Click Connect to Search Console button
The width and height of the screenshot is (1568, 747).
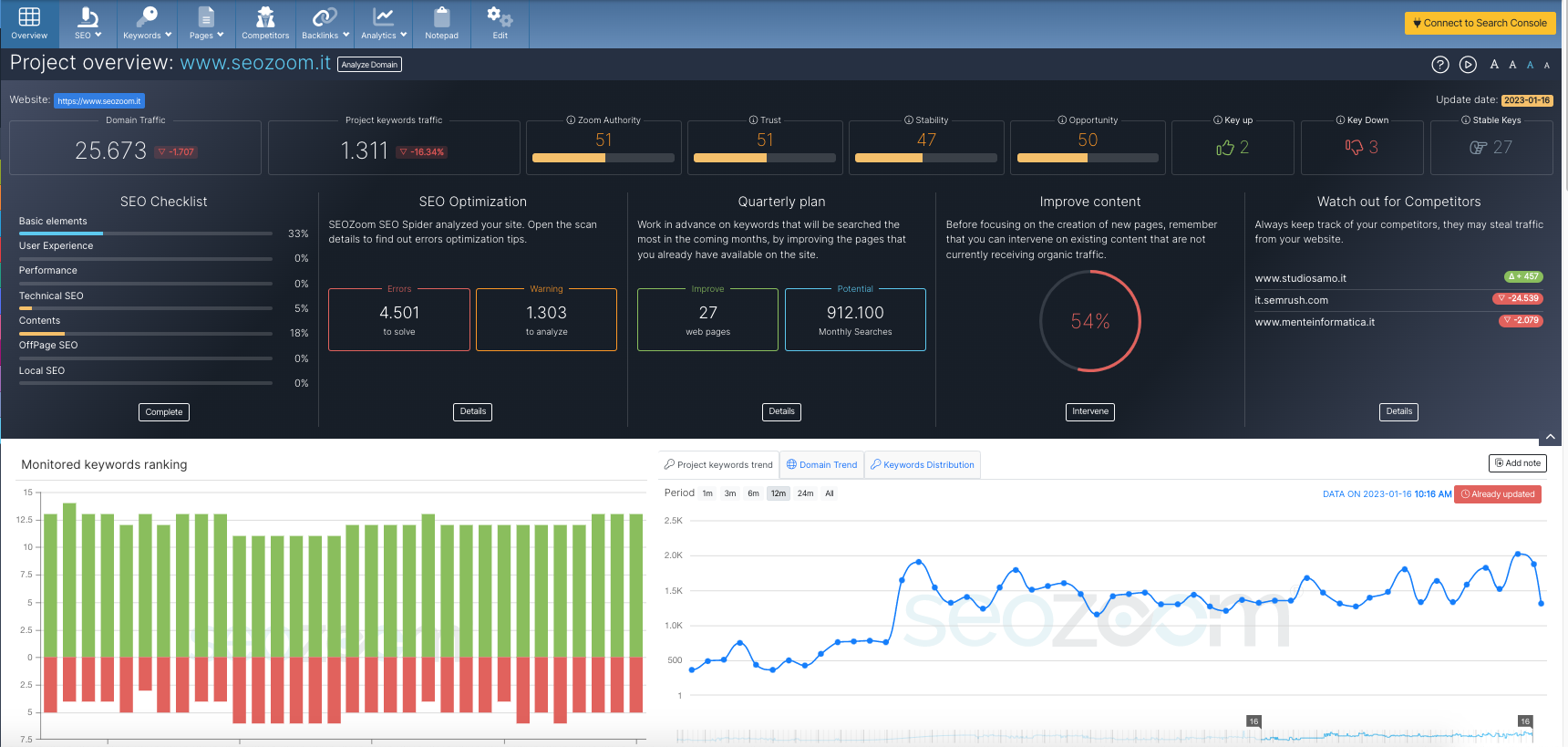[x=1480, y=23]
